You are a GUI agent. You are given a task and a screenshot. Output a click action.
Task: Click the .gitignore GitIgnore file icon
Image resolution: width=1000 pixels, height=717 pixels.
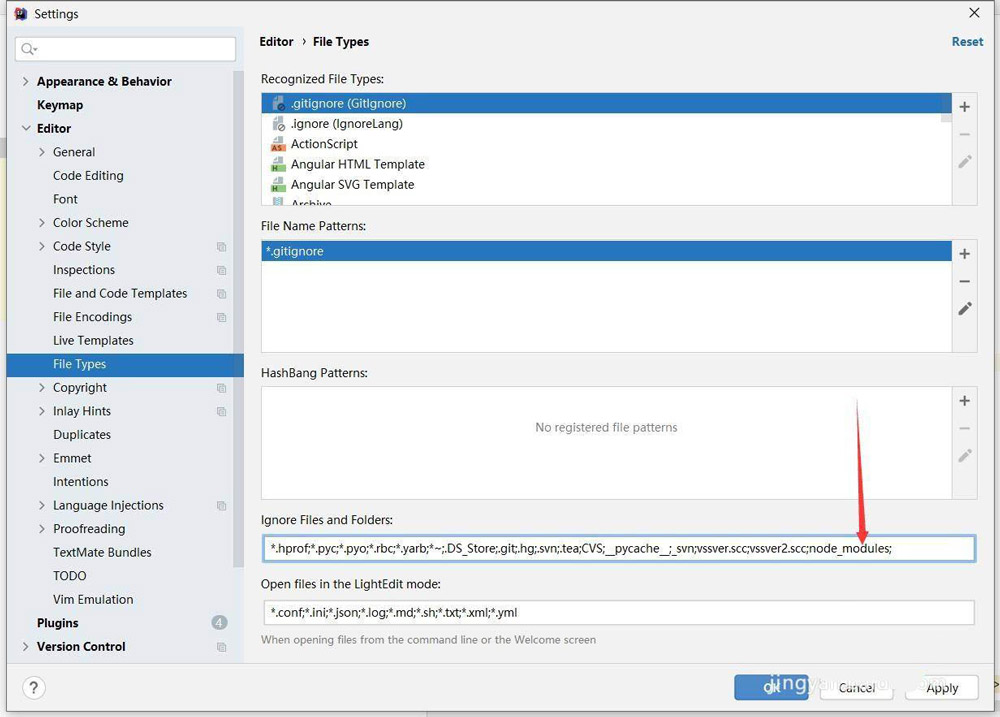tap(277, 103)
